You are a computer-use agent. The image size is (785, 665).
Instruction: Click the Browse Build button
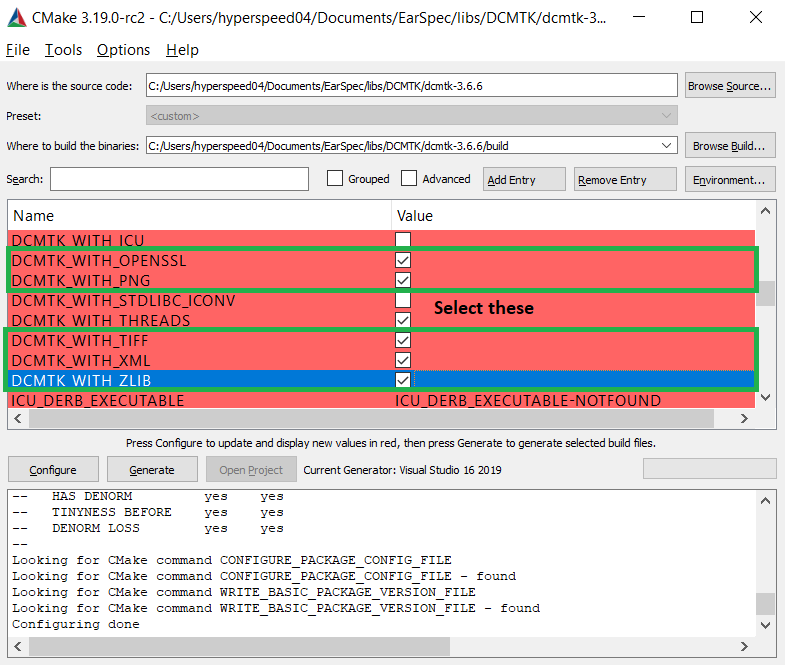730,146
